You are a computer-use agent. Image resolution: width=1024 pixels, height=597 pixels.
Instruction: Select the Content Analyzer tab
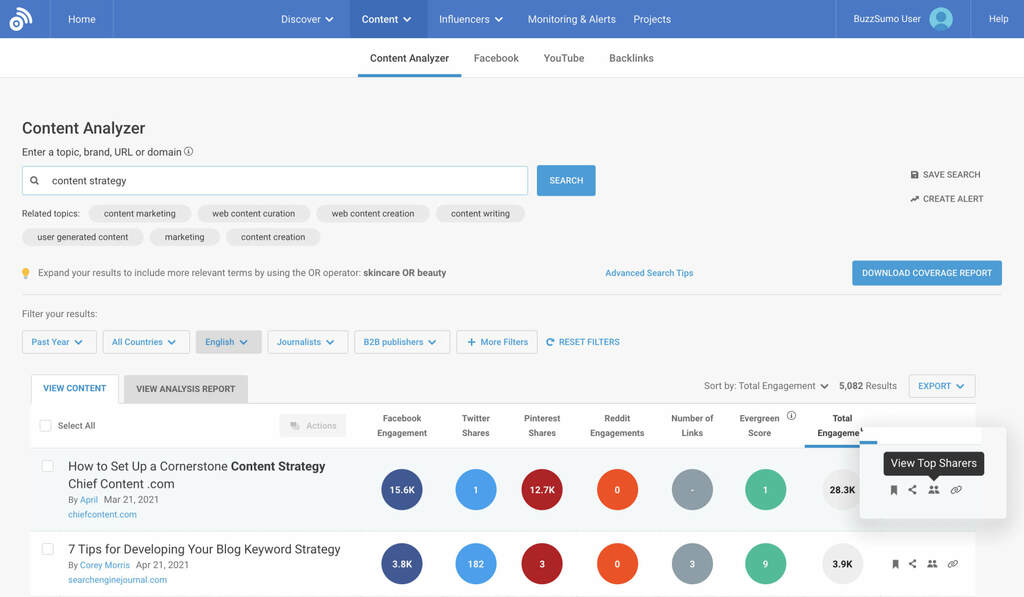409,58
